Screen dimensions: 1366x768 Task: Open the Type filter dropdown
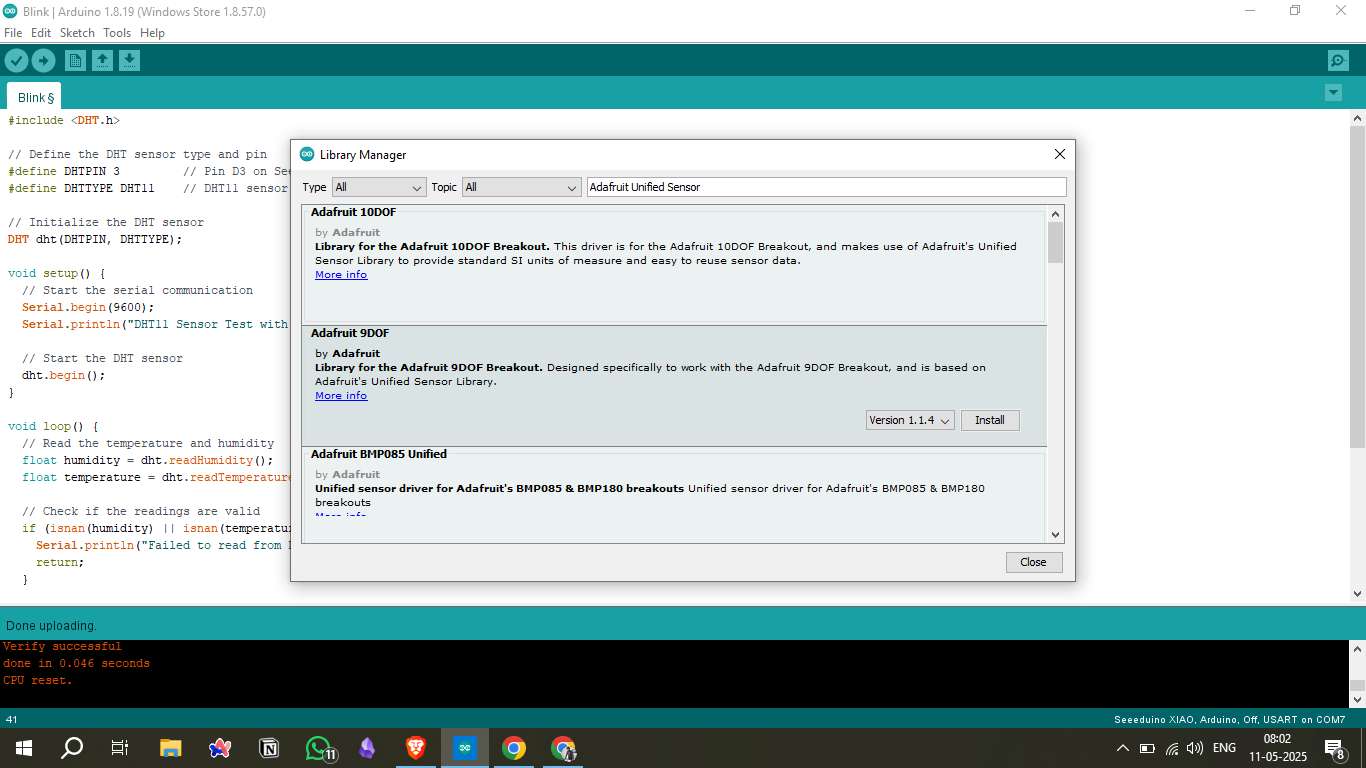coord(380,187)
